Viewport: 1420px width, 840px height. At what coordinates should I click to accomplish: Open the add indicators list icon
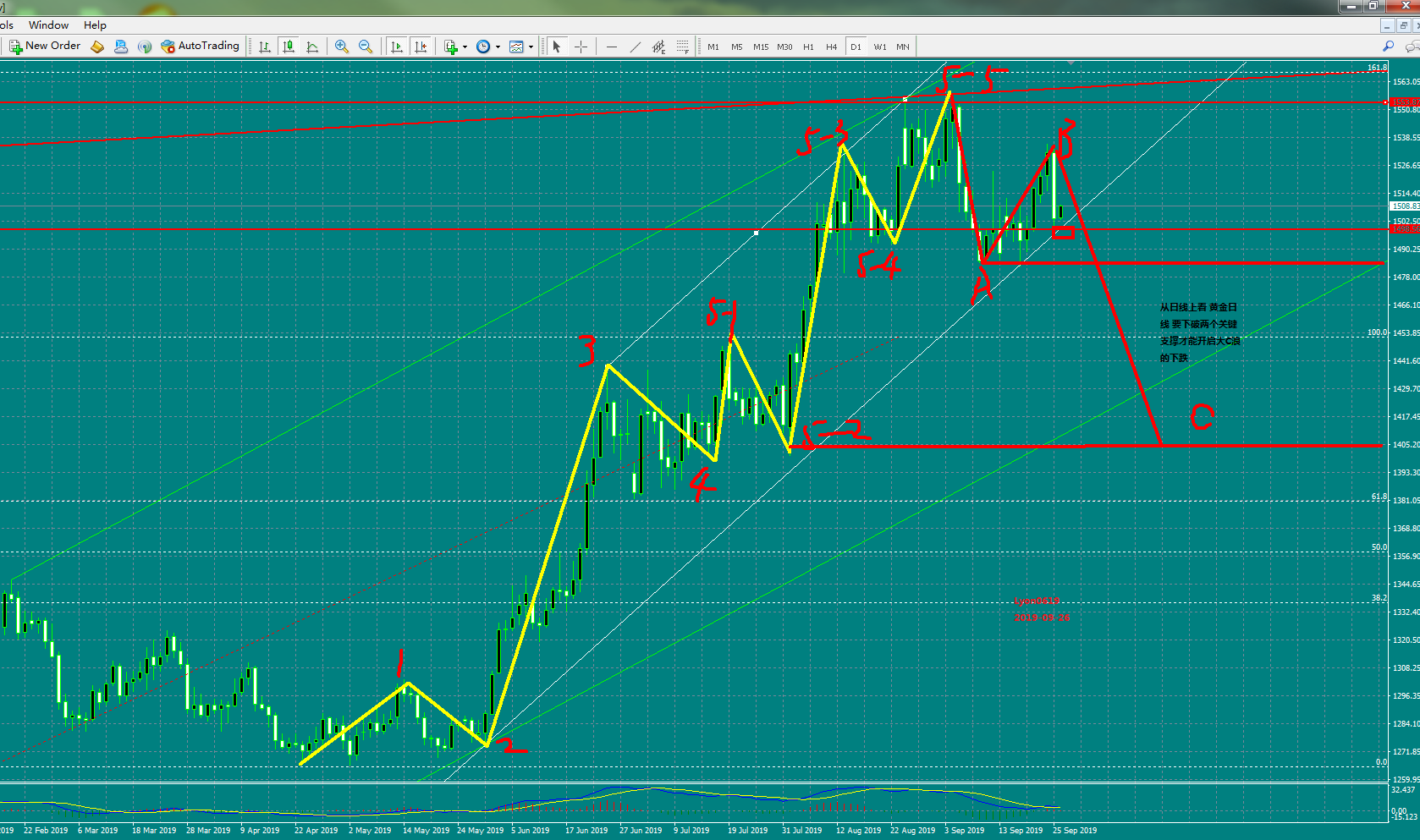pyautogui.click(x=451, y=47)
